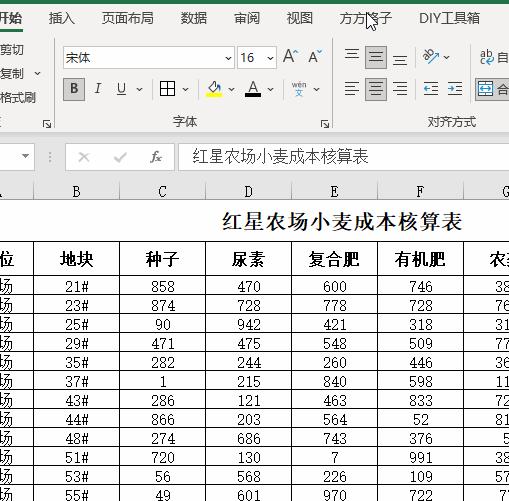
Task: Open the 数据 tab
Action: 194,18
